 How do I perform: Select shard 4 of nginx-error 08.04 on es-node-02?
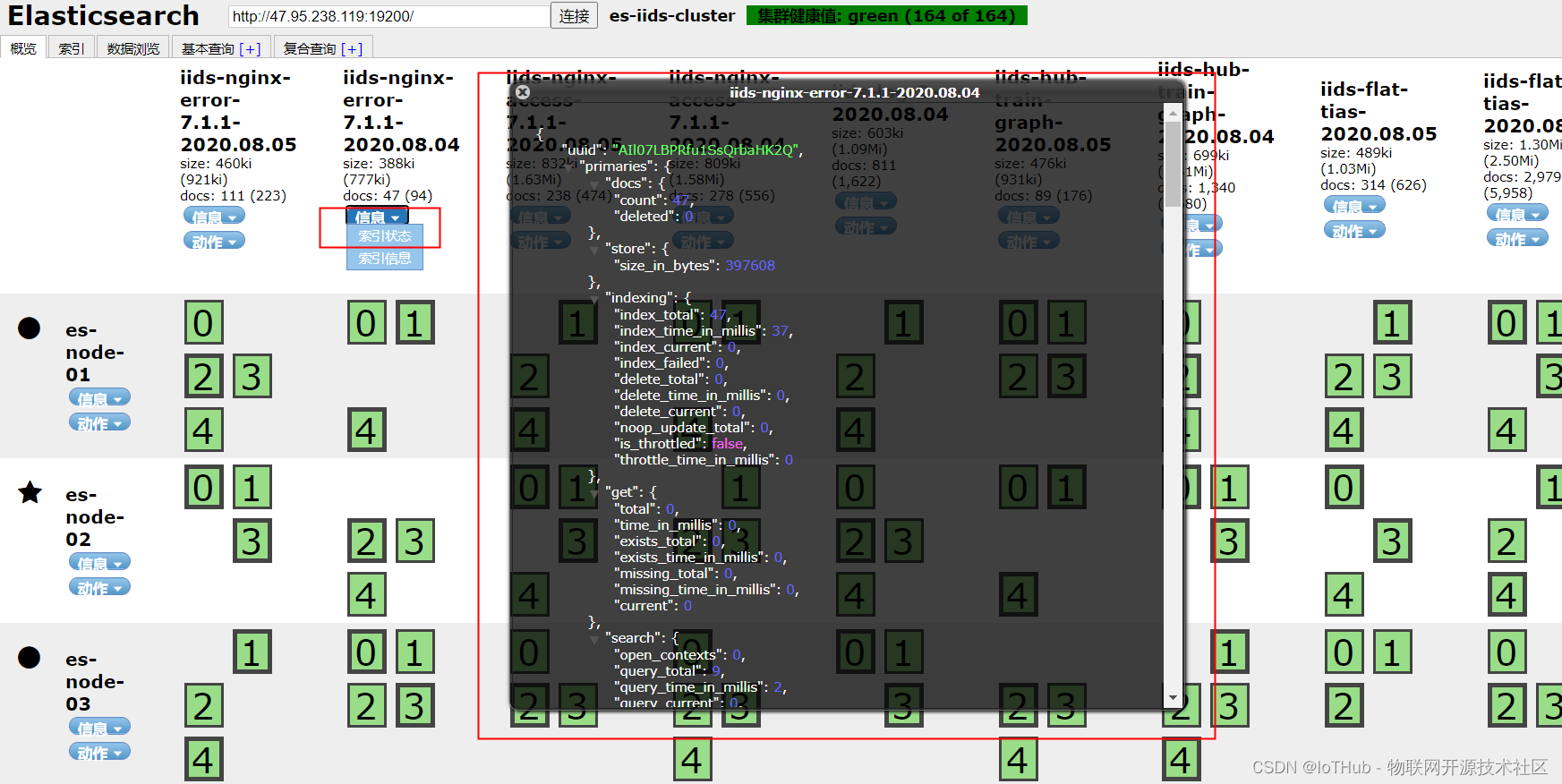(366, 595)
